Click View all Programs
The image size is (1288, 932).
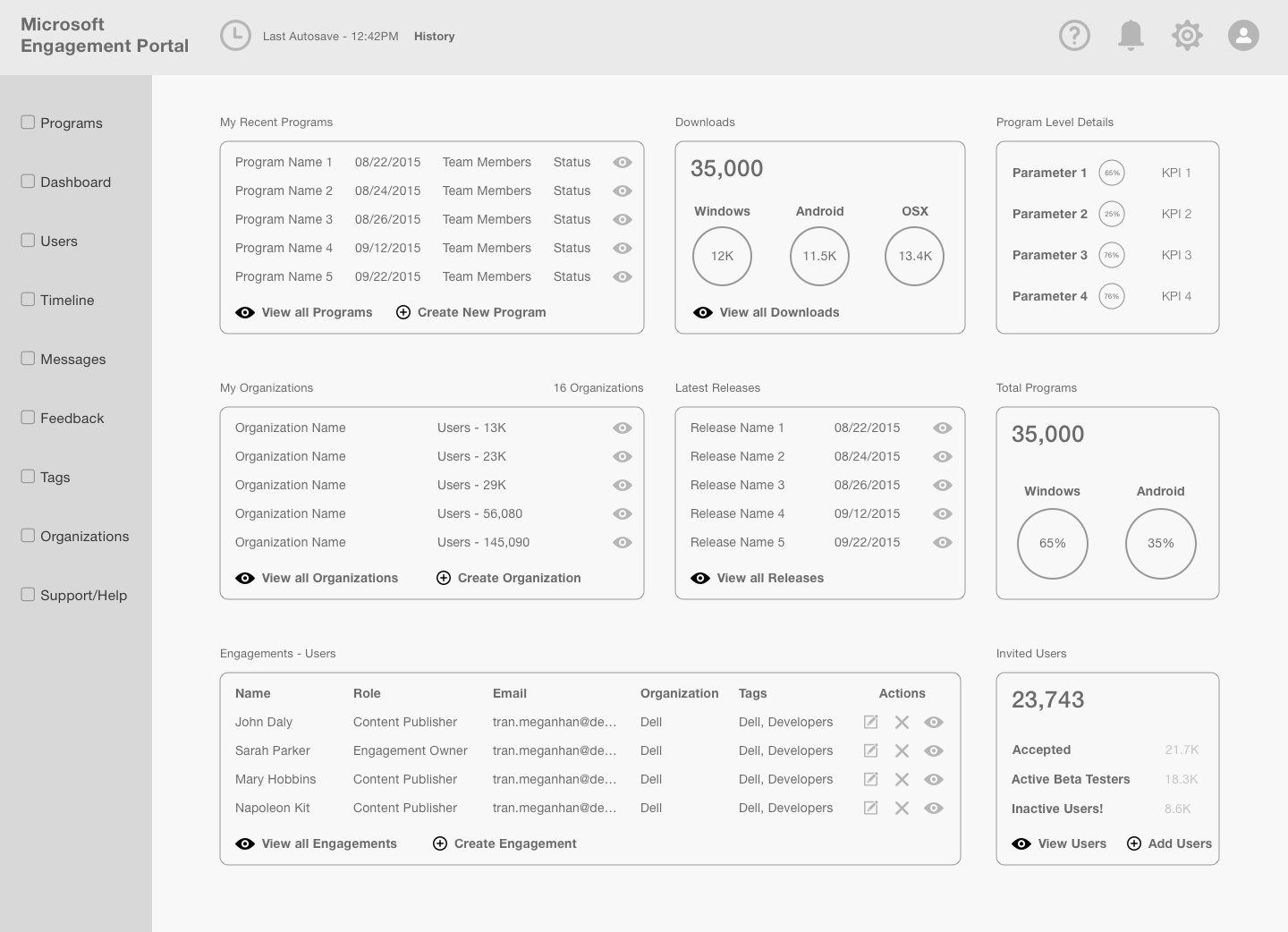[304, 312]
